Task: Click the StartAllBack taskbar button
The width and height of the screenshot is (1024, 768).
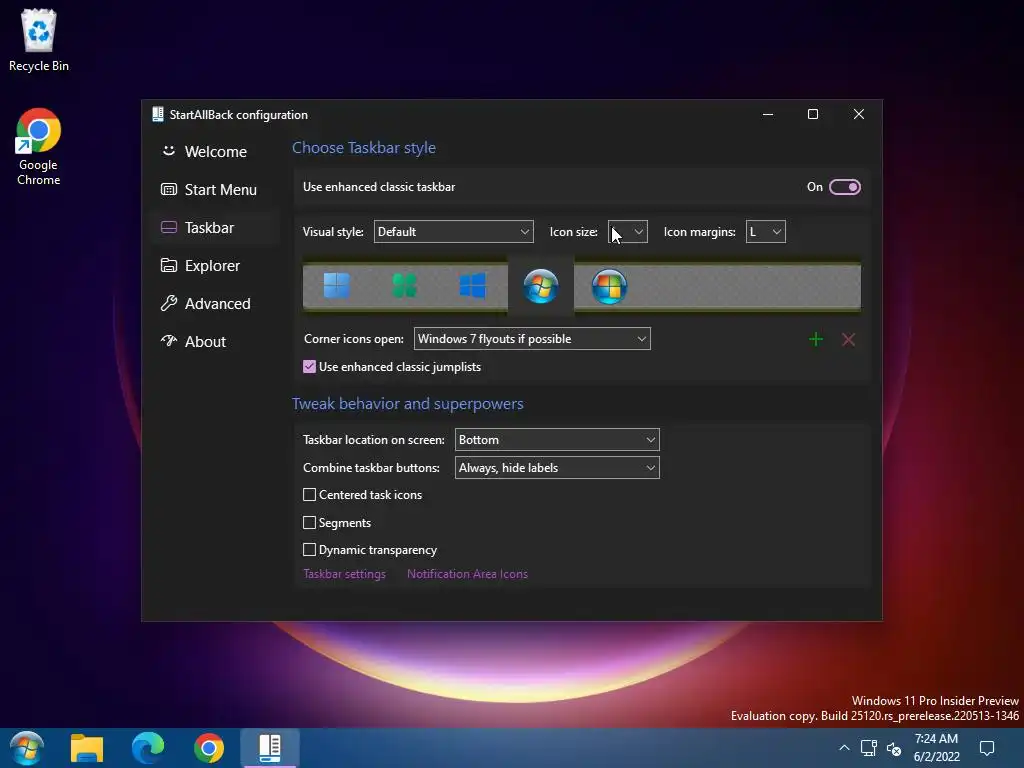Action: coord(270,748)
